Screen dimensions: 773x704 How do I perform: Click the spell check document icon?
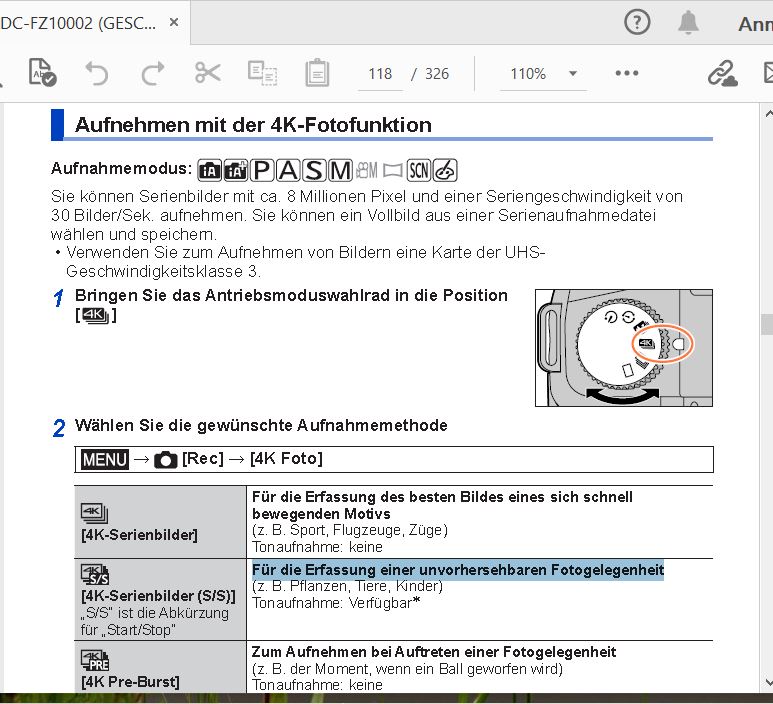click(42, 72)
